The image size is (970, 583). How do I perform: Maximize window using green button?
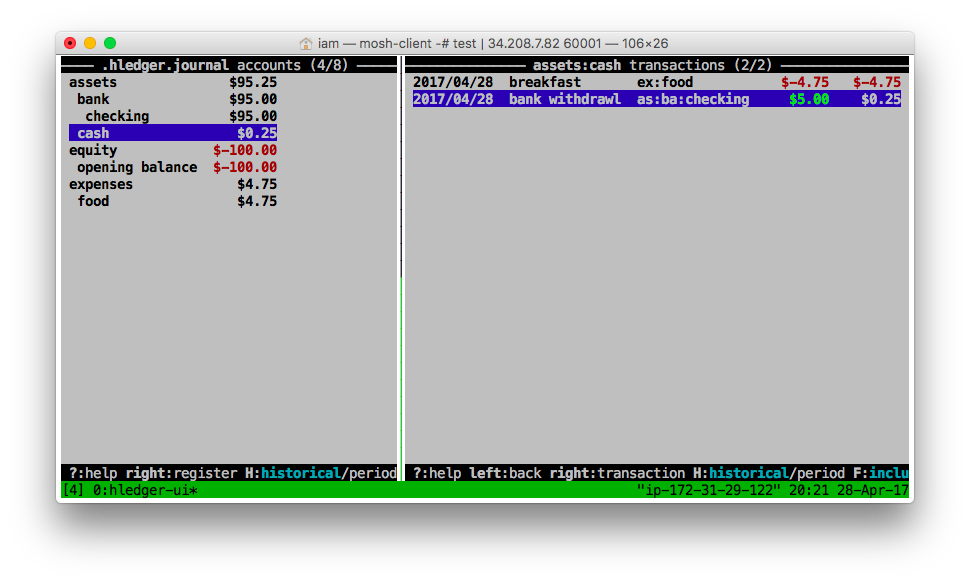110,43
